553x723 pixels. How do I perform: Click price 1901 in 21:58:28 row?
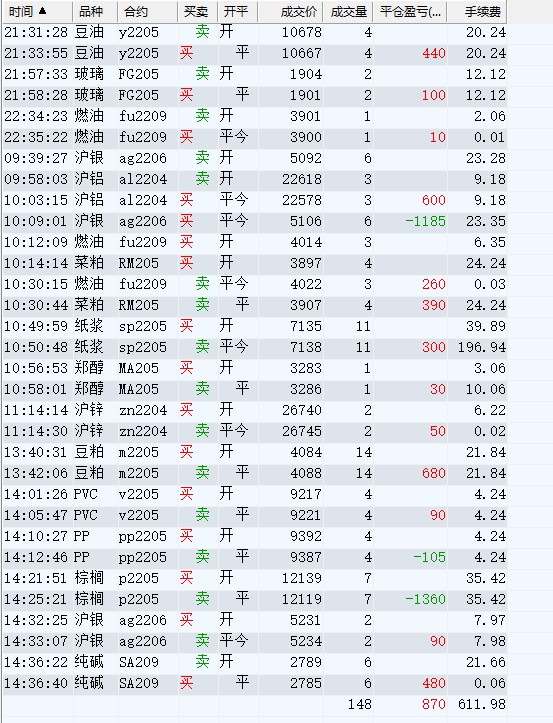pyautogui.click(x=305, y=95)
